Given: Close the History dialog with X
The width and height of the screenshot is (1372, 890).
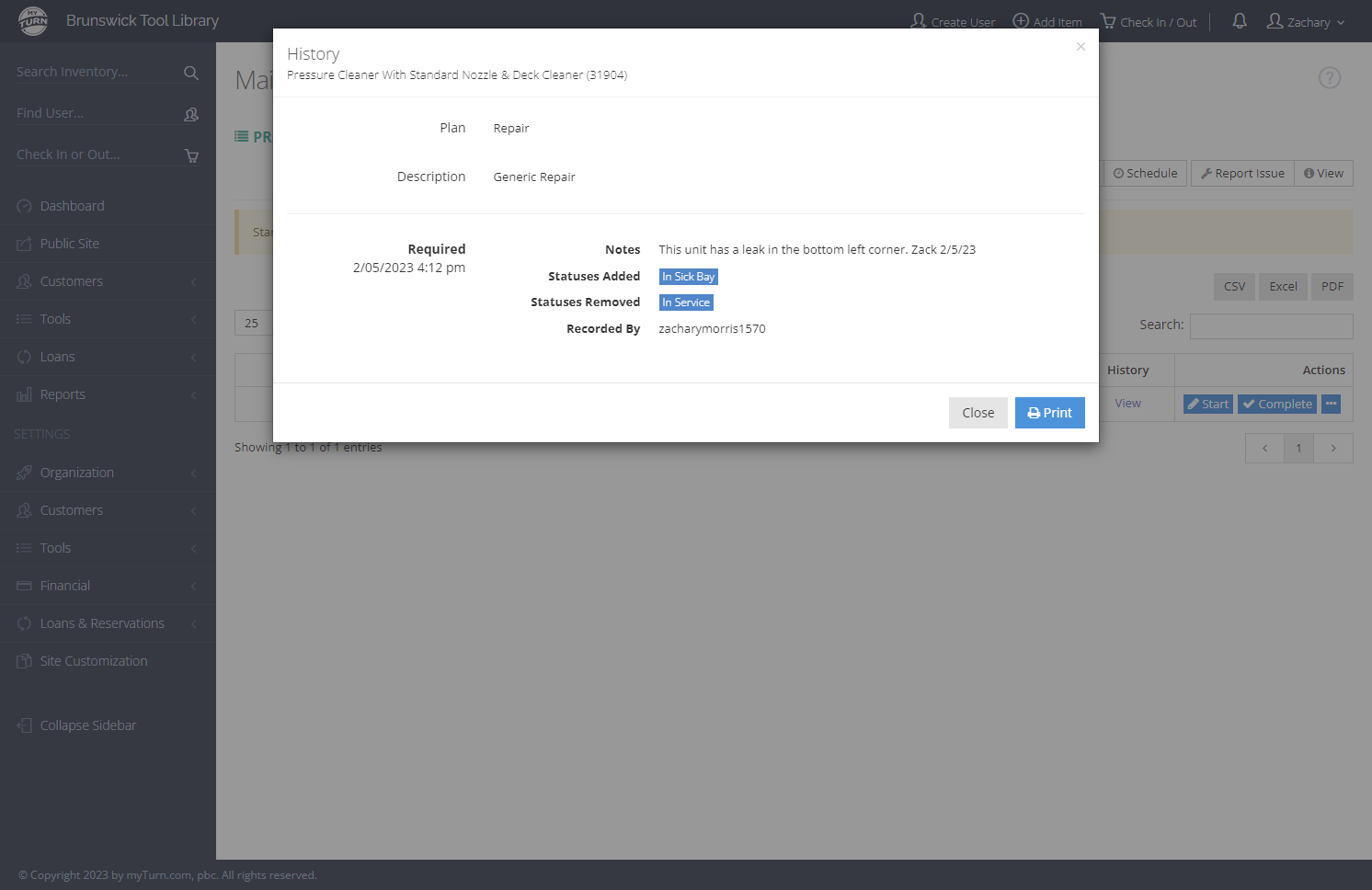Looking at the screenshot, I should click(1080, 47).
